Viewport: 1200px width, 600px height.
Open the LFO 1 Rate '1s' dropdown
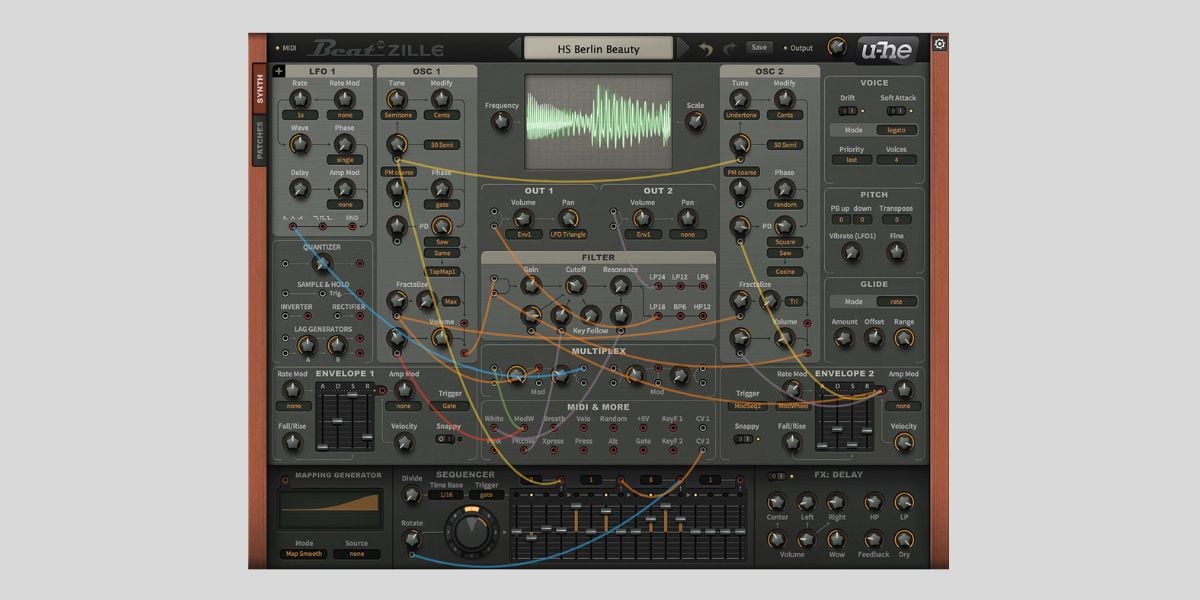(300, 115)
